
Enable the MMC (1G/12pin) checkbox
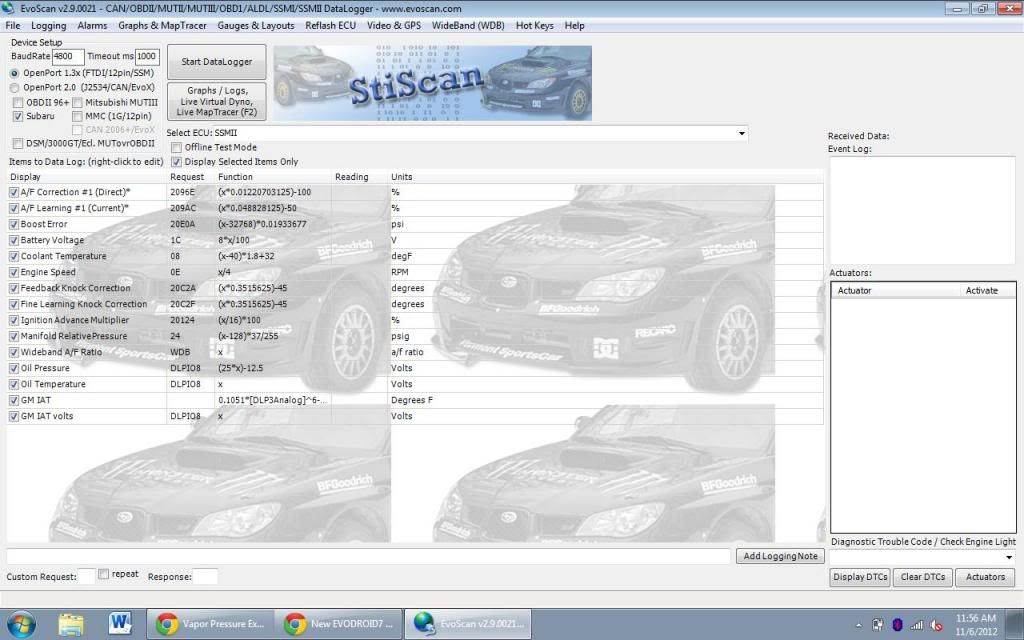(77, 116)
